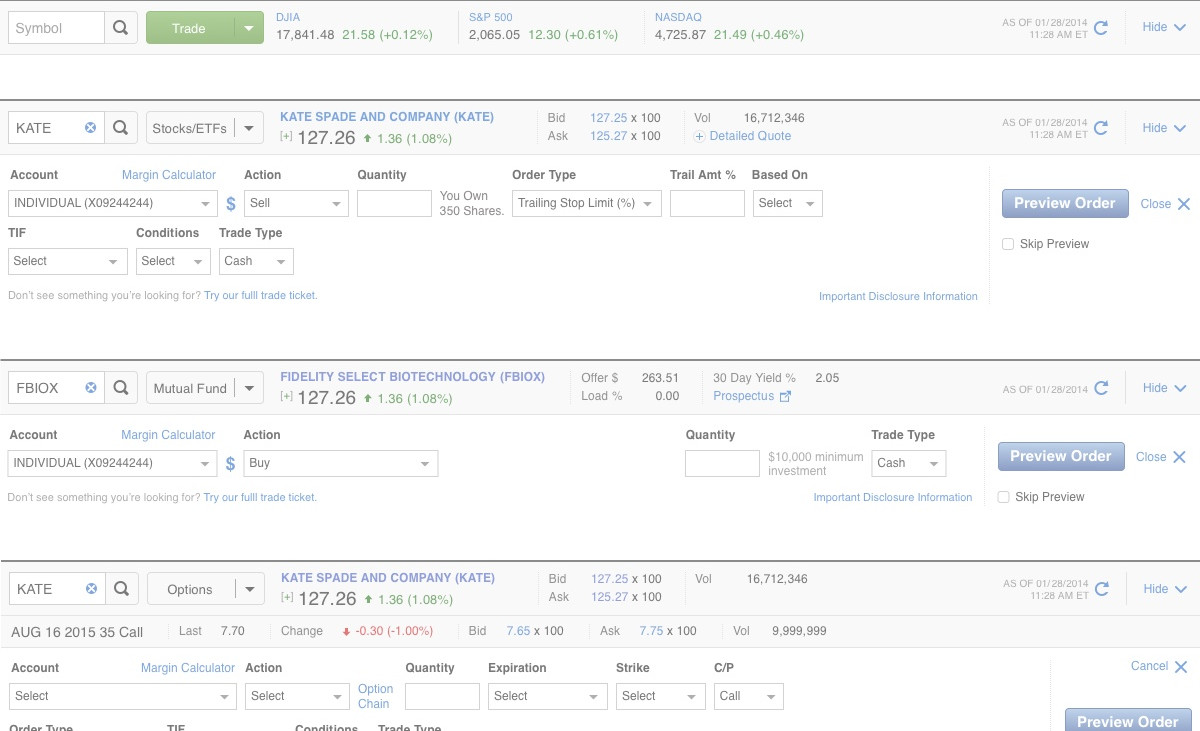1200x731 pixels.
Task: Open the green Trade button dropdown arrow
Action: pos(249,28)
